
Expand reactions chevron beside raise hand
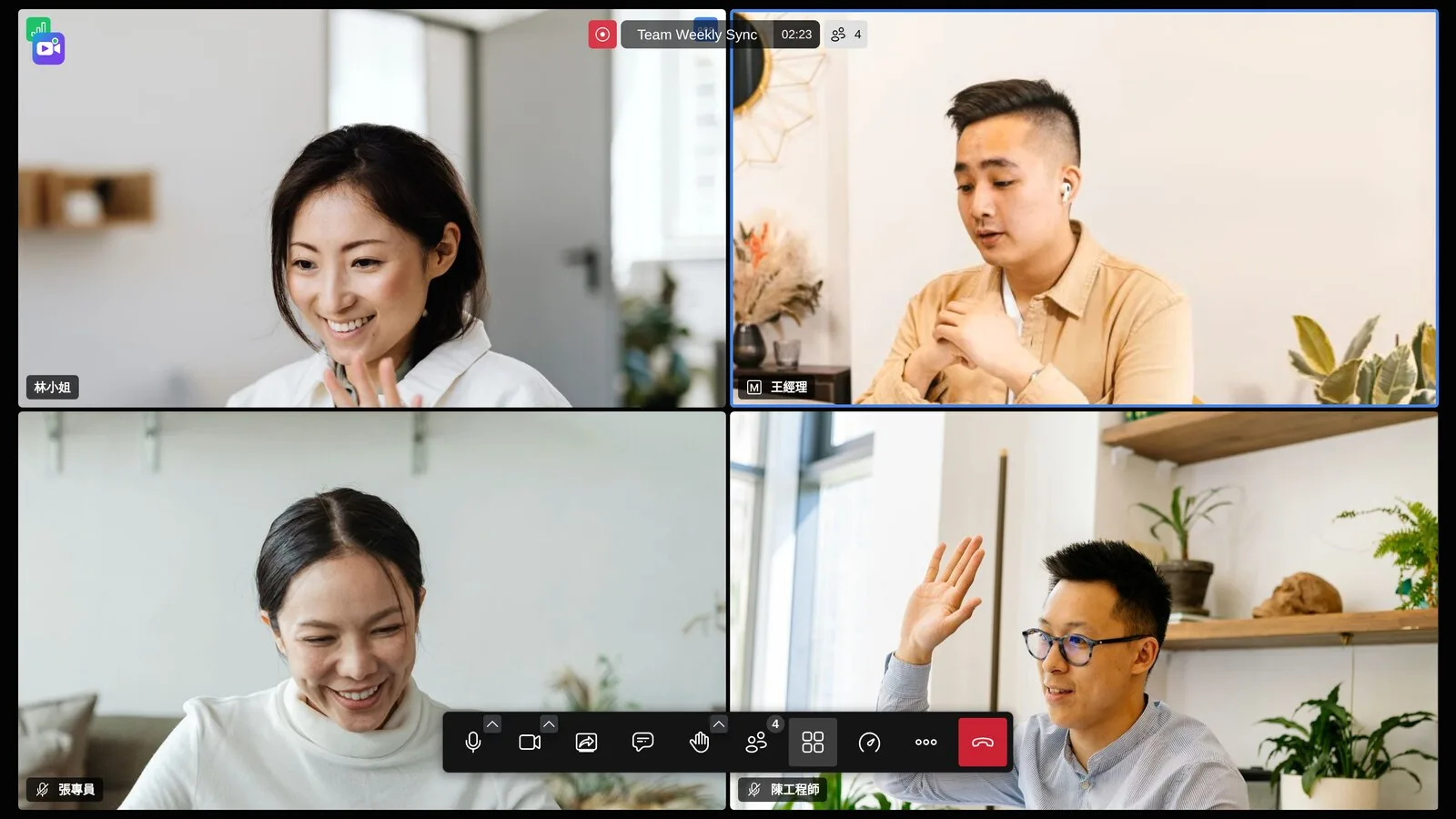[x=719, y=724]
